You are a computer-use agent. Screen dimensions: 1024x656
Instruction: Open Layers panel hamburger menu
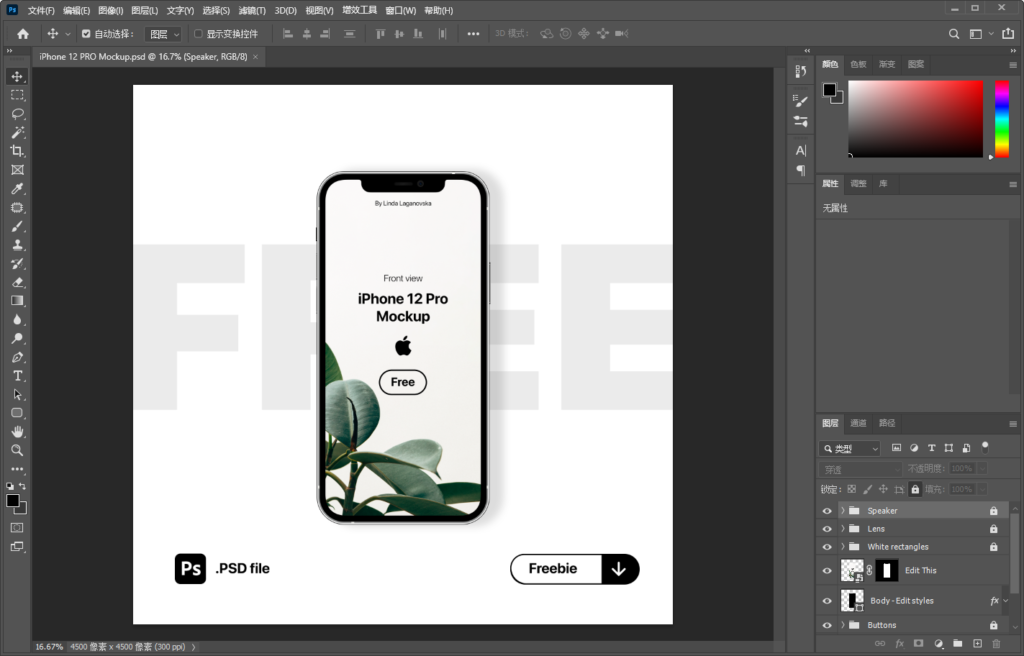point(1013,424)
